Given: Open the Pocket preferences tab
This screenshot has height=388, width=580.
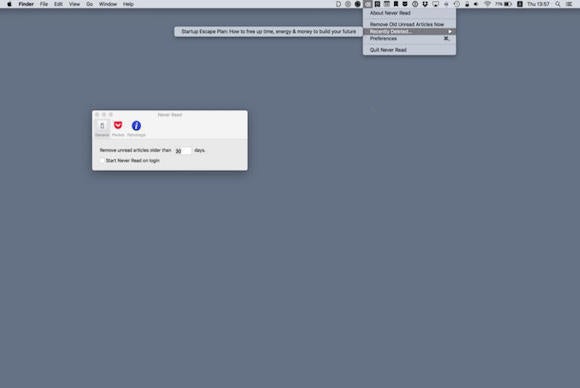Looking at the screenshot, I should coord(118,128).
